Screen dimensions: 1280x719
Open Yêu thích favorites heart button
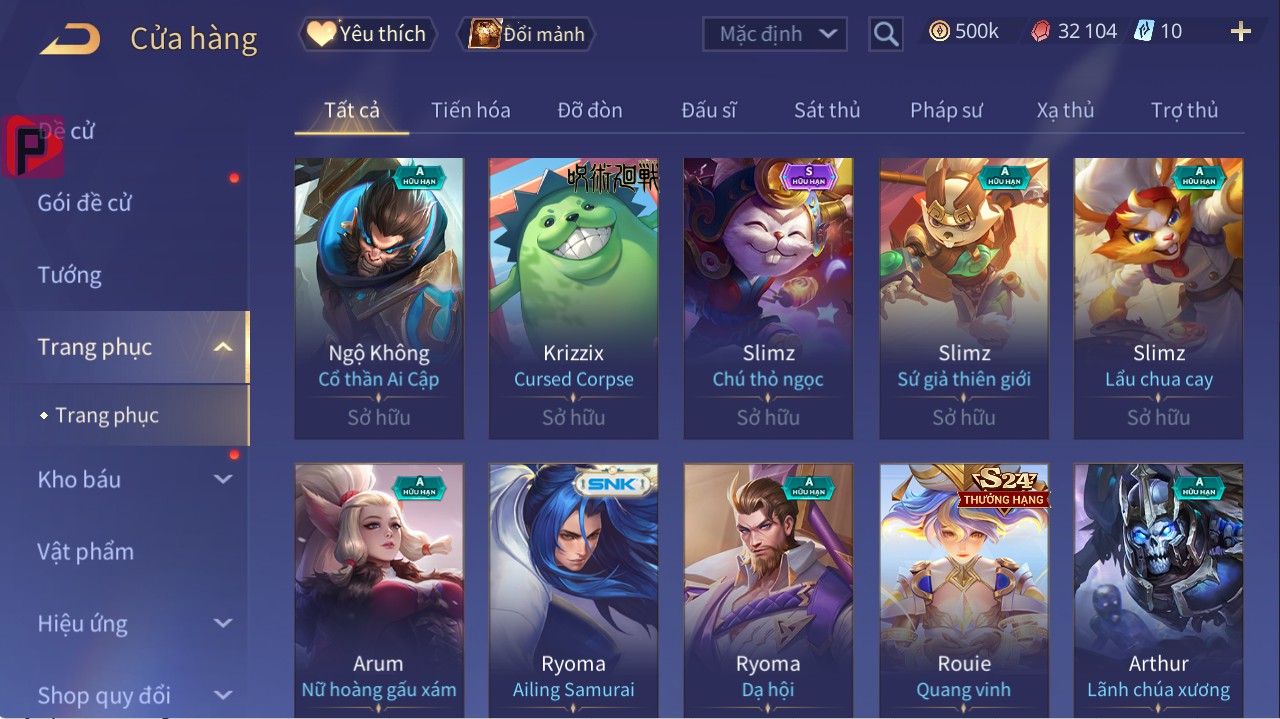coord(368,34)
